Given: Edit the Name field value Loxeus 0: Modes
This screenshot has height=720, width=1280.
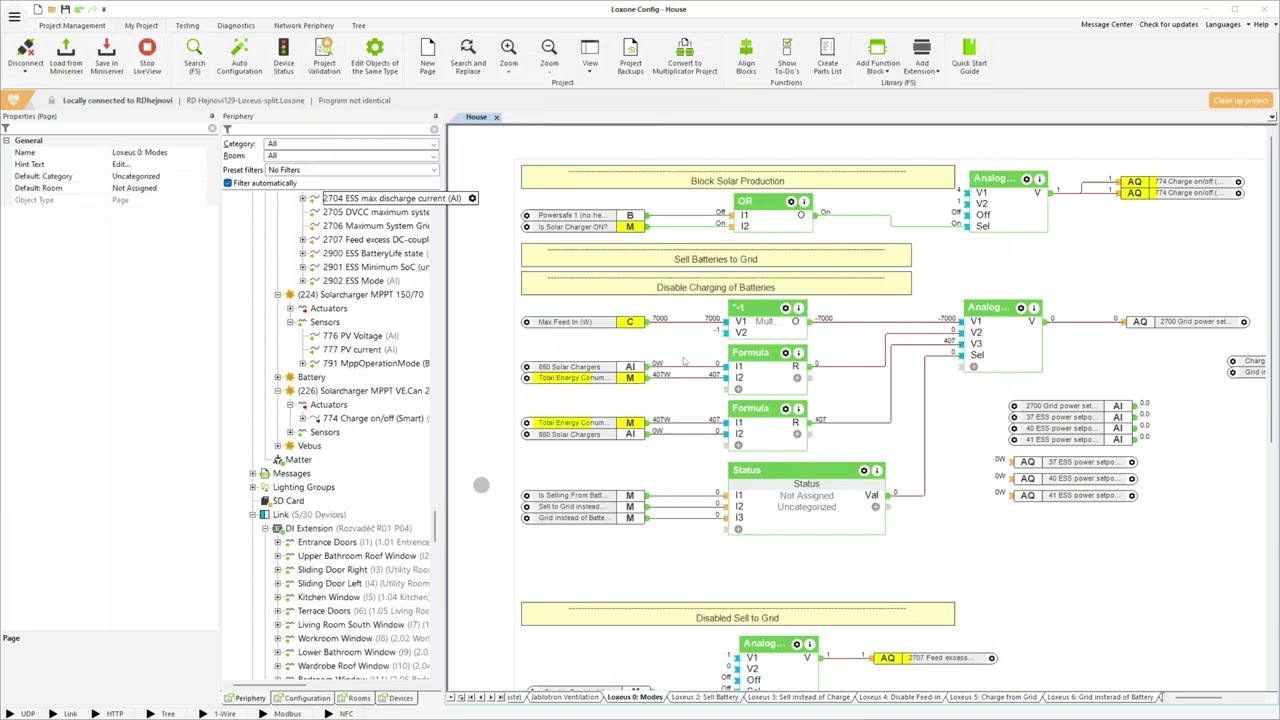Looking at the screenshot, I should pyautogui.click(x=160, y=153).
